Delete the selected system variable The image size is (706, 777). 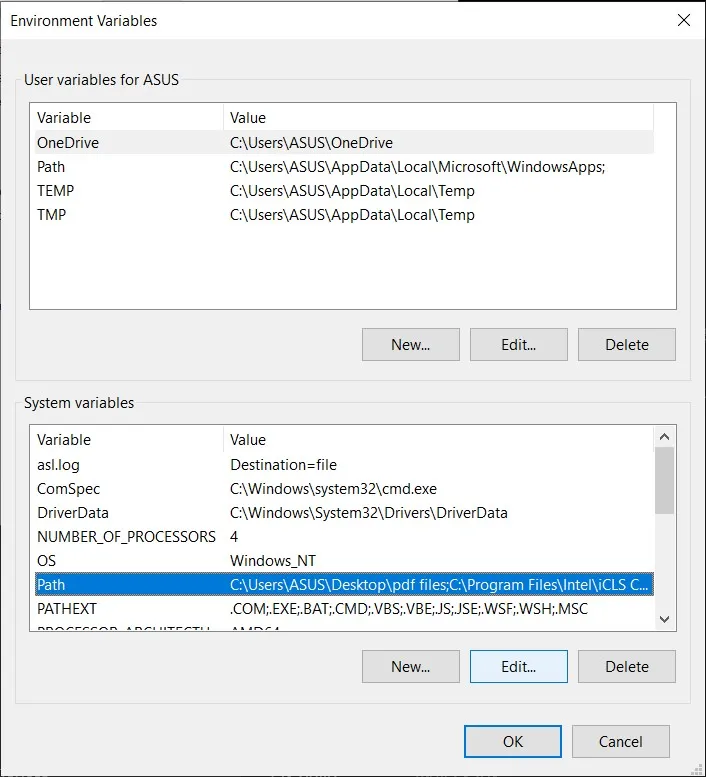626,666
